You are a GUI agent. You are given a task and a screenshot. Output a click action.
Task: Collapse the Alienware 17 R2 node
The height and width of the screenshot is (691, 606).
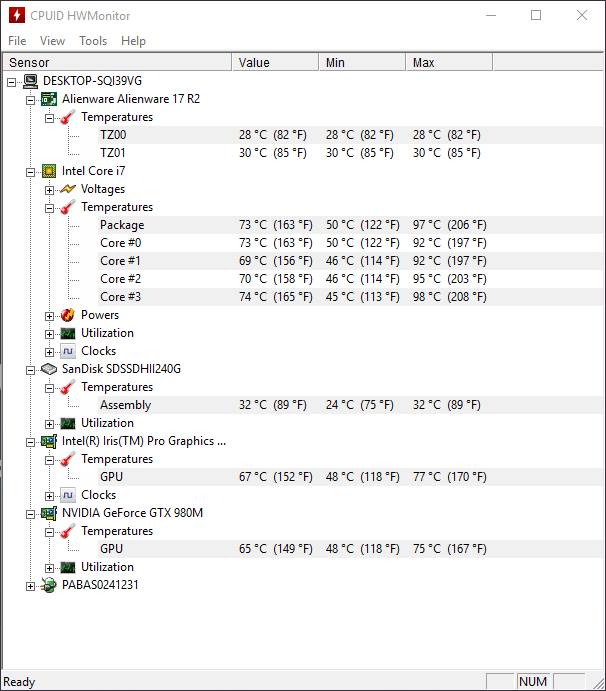30,100
